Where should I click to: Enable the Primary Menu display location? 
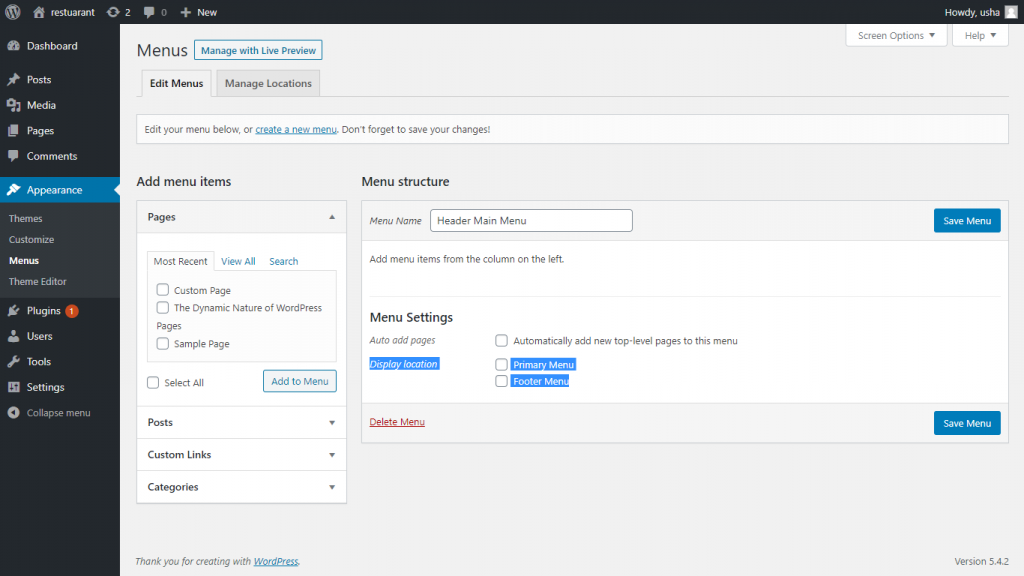pyautogui.click(x=502, y=365)
